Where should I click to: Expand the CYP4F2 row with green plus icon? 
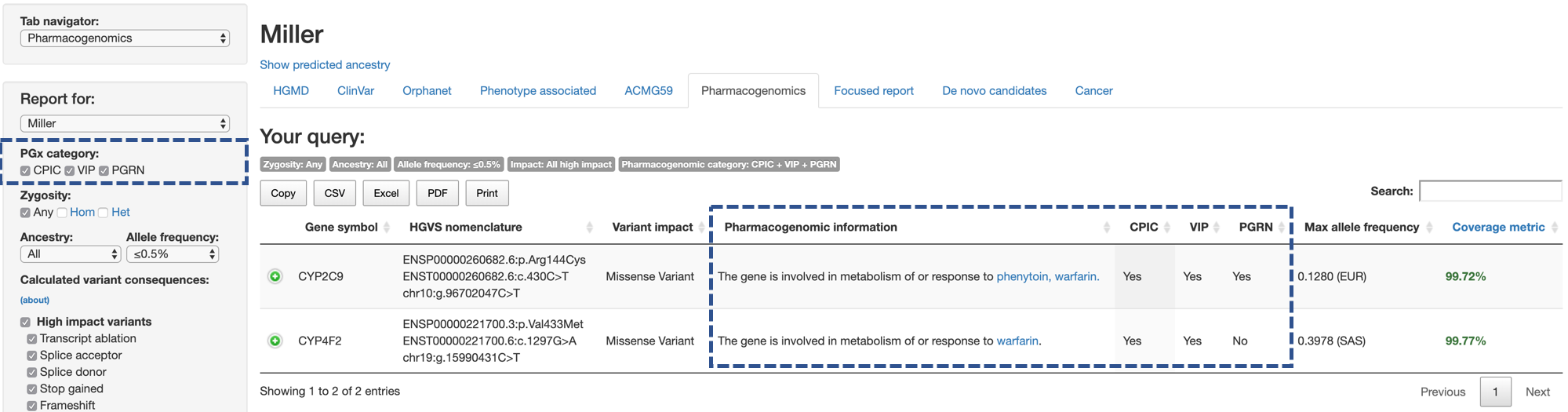(x=275, y=341)
